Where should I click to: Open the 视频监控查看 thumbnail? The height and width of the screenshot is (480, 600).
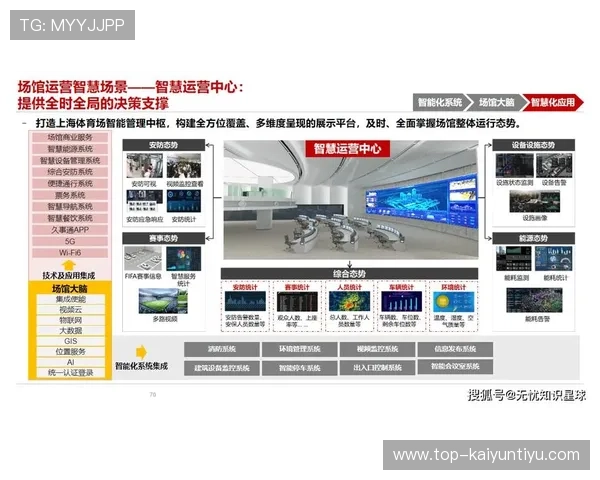[184, 166]
